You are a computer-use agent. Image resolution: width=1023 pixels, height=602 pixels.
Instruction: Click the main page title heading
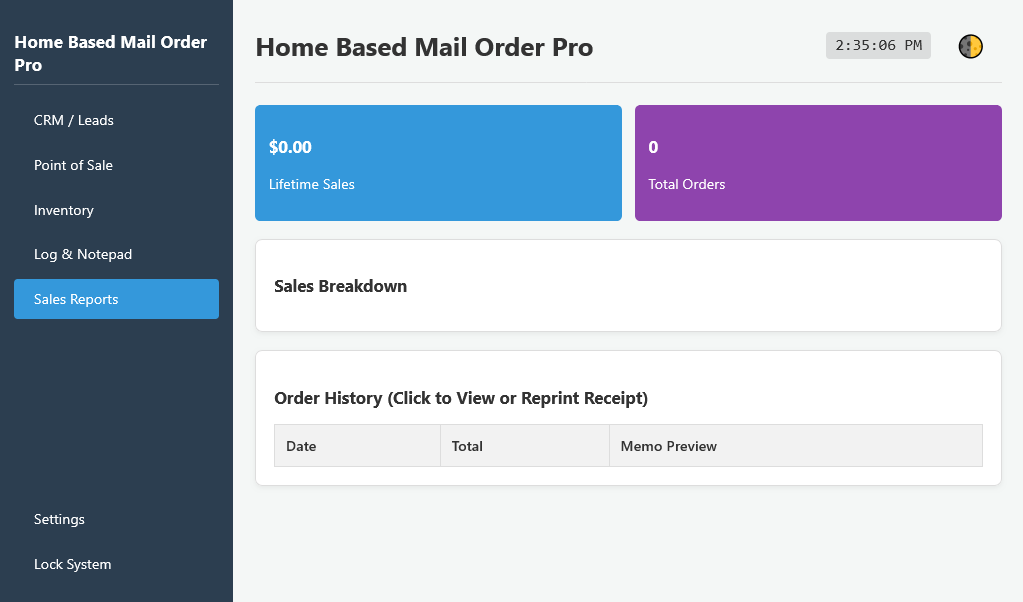[x=424, y=47]
